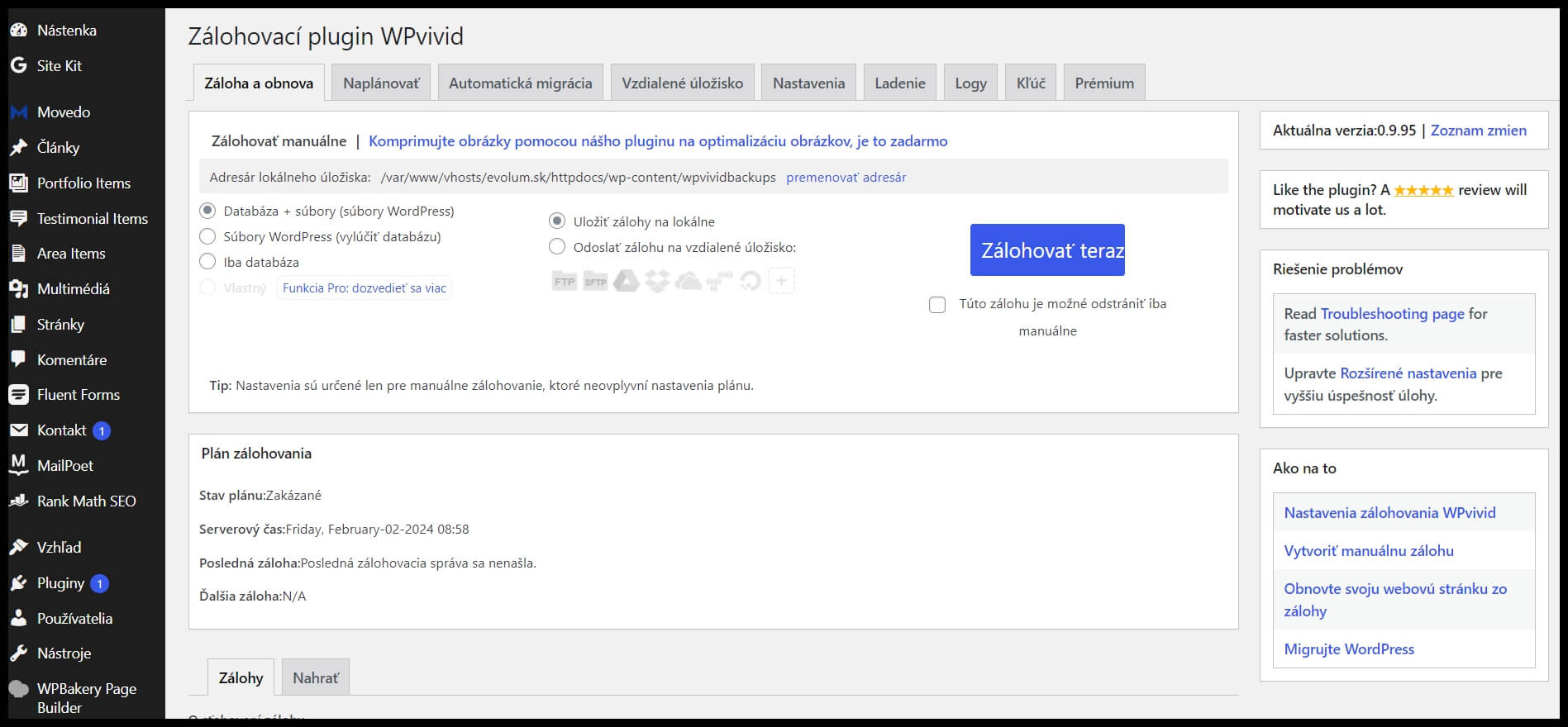Select the DigitalOcean Spaces storage icon
1568x727 pixels.
point(750,282)
